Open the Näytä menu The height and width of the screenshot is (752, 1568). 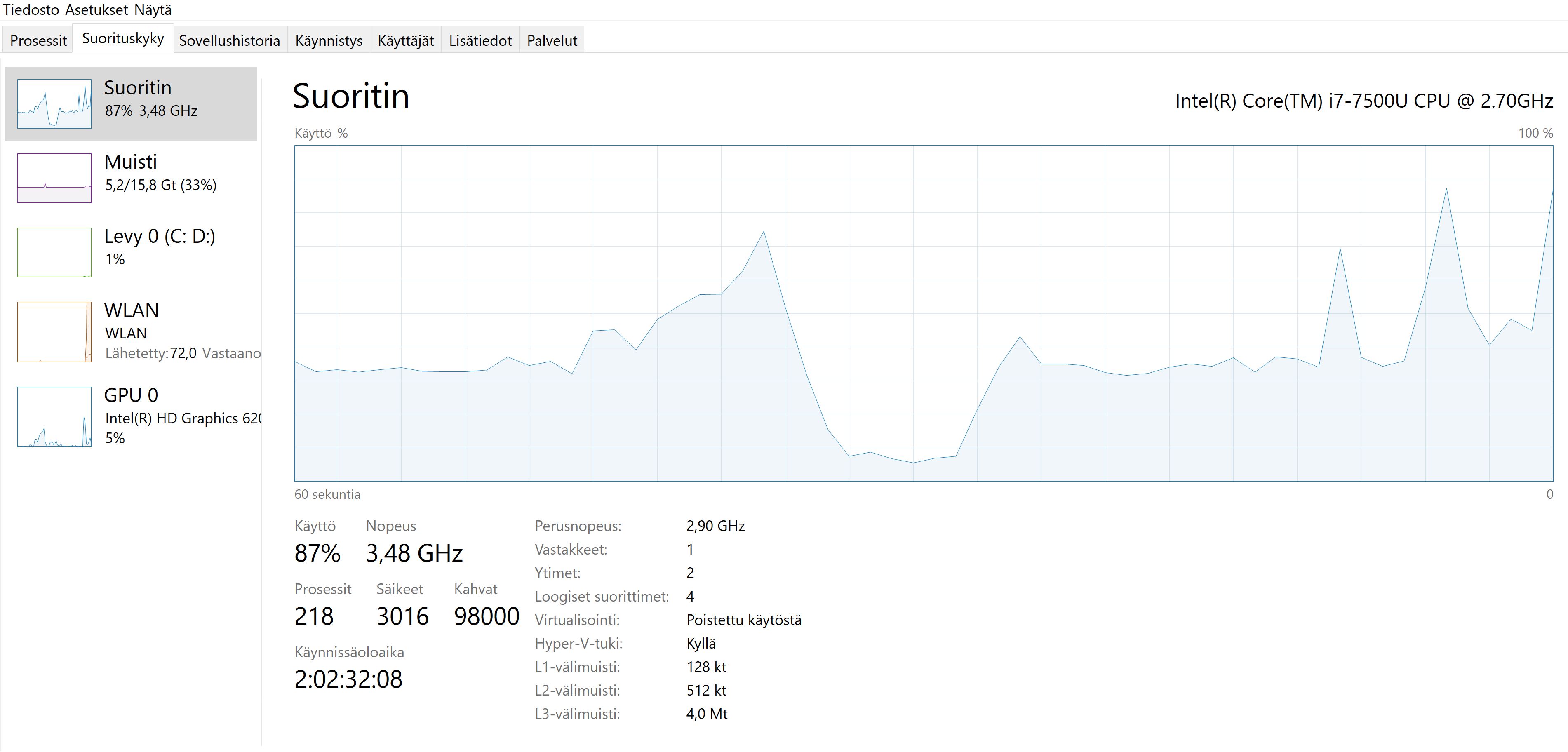pos(153,10)
